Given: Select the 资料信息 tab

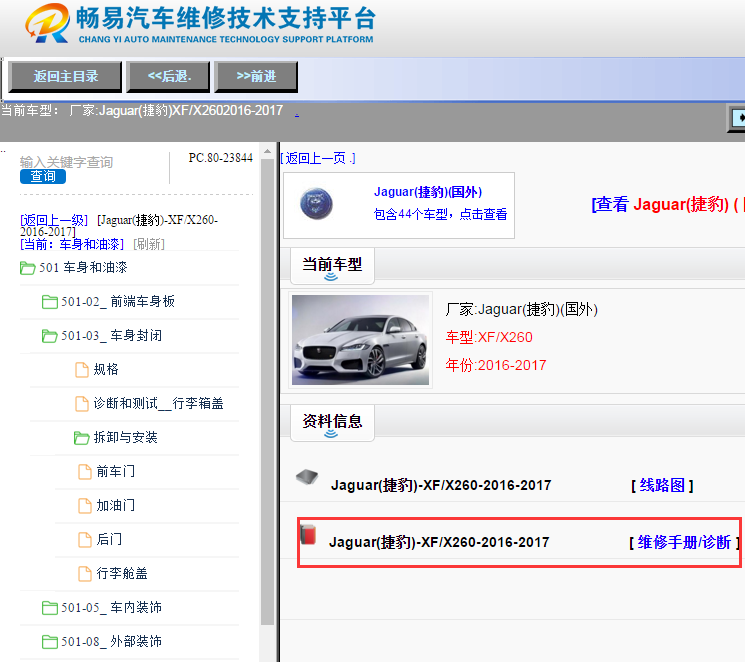Looking at the screenshot, I should [332, 422].
